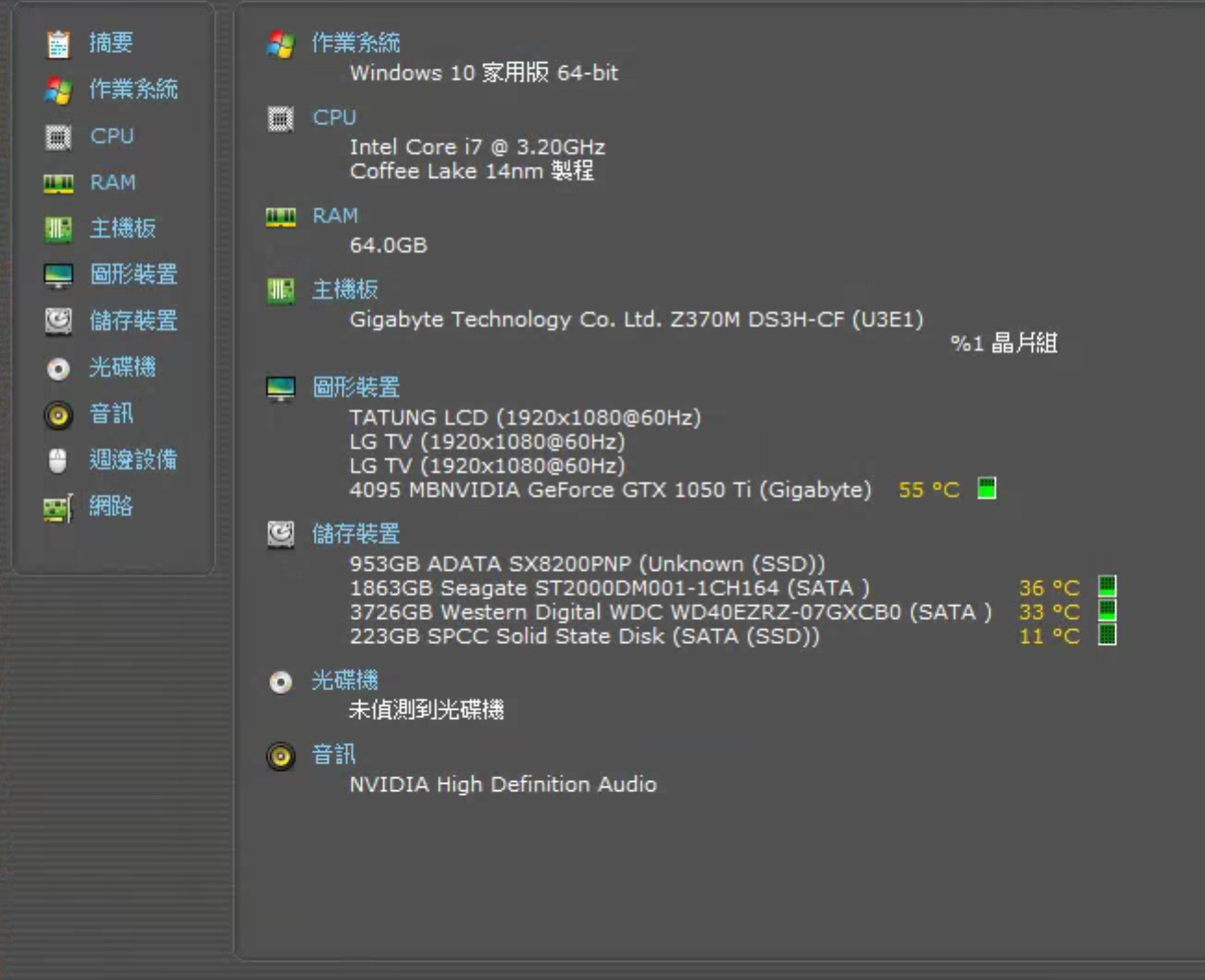Viewport: 1205px width, 980px height.
Task: Click the SPCC SSD 11 °C temperature indicator
Action: click(1107, 635)
